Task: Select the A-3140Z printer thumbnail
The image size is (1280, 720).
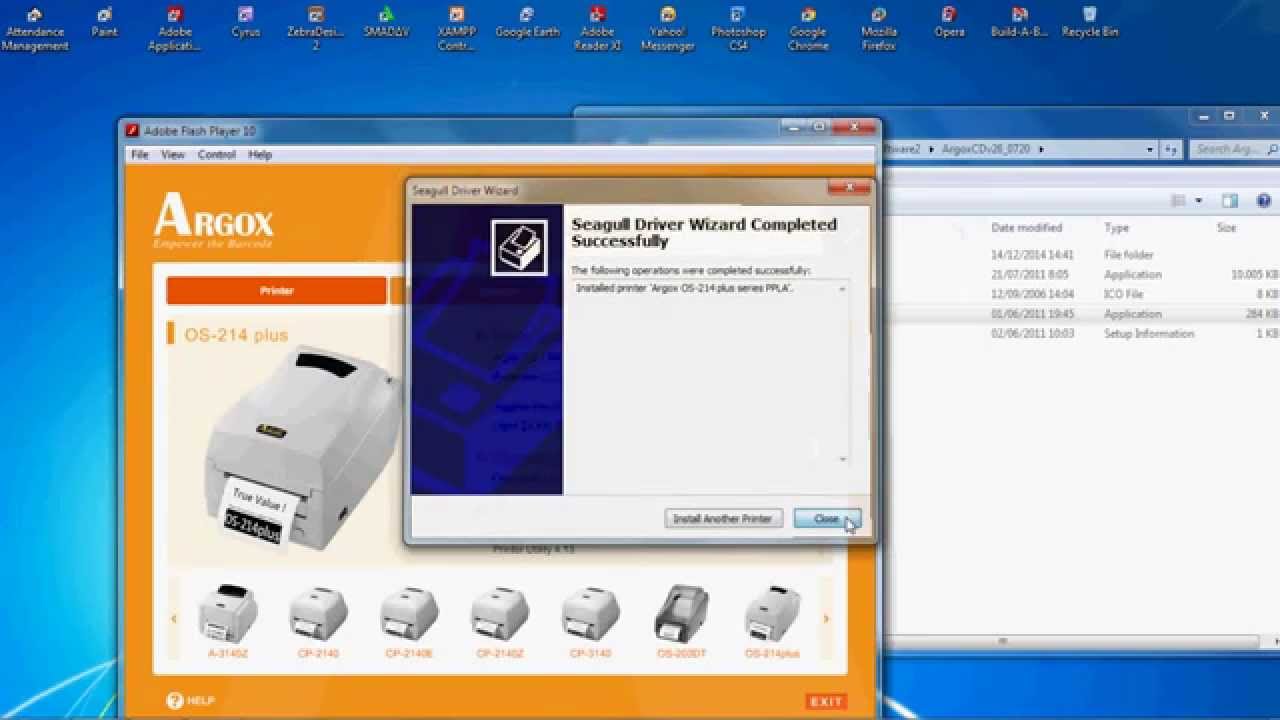Action: click(228, 622)
